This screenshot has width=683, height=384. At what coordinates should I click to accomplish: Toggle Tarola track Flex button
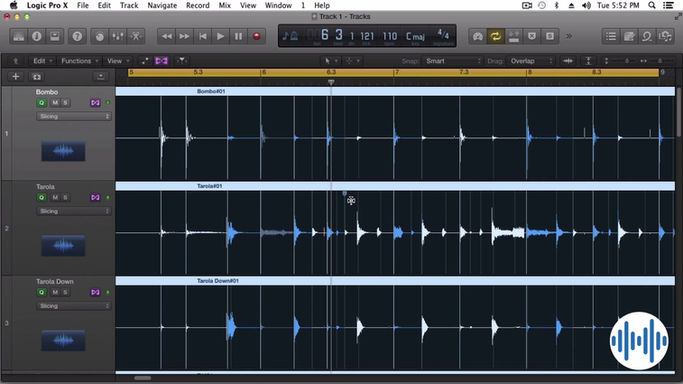click(x=95, y=198)
